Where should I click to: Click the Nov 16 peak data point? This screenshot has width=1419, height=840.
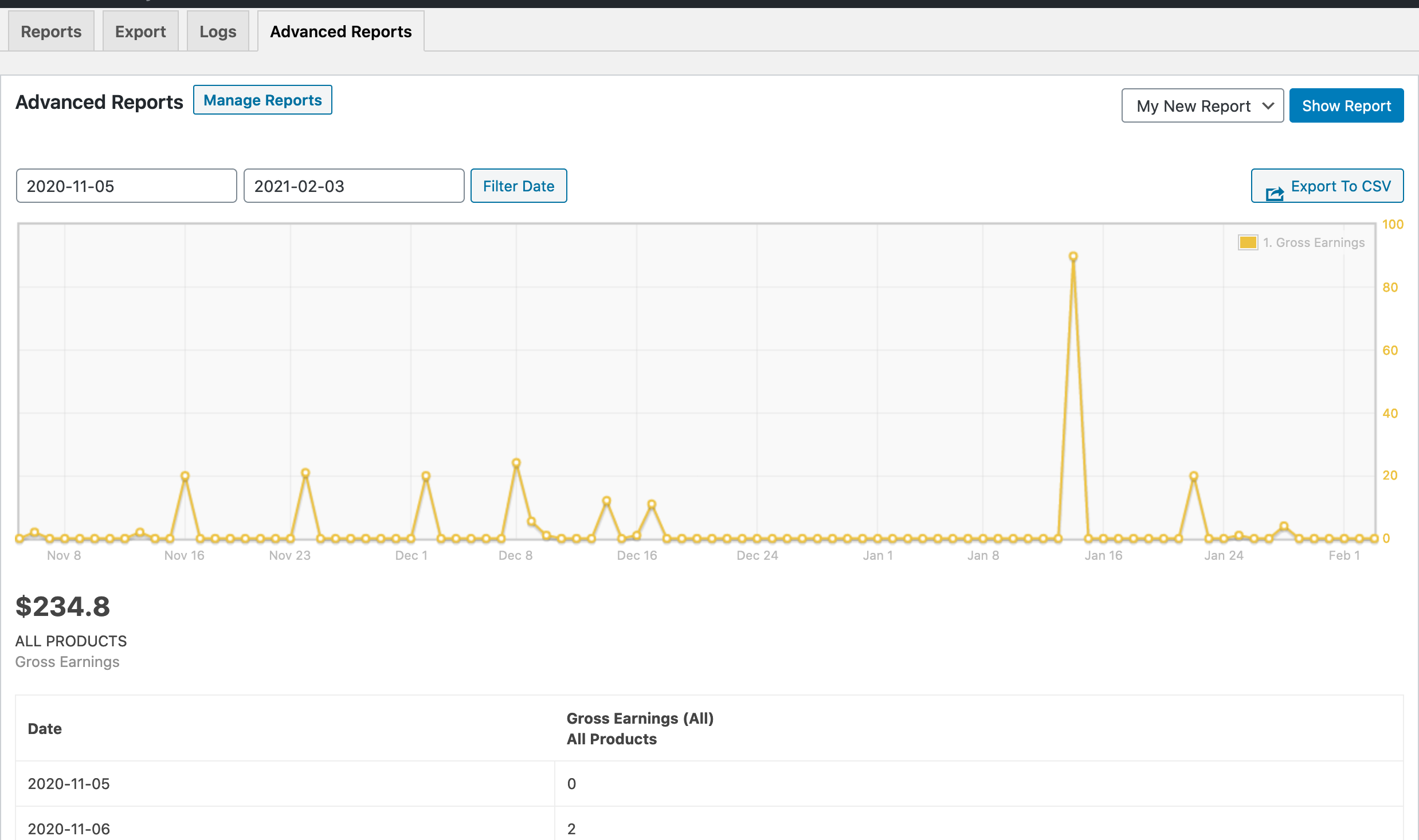[x=185, y=476]
